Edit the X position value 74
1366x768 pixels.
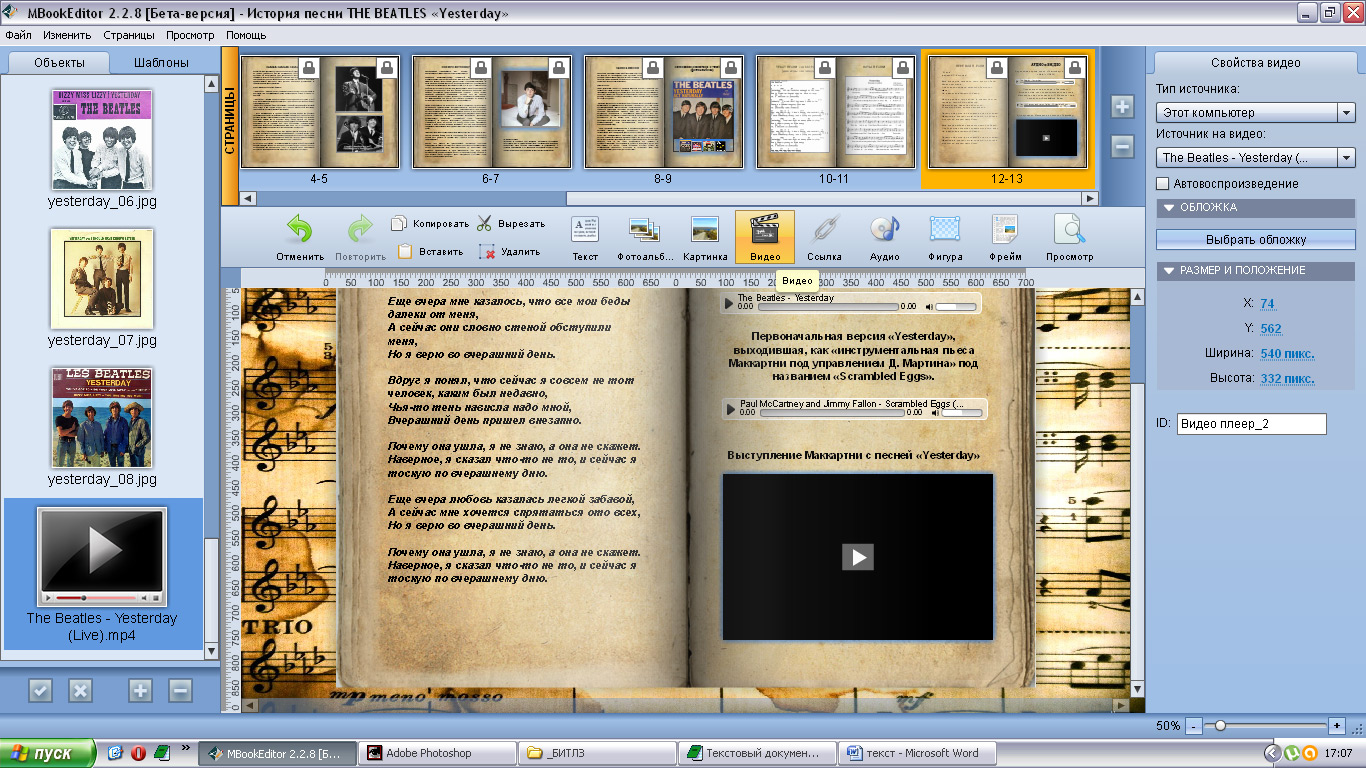click(x=1267, y=304)
